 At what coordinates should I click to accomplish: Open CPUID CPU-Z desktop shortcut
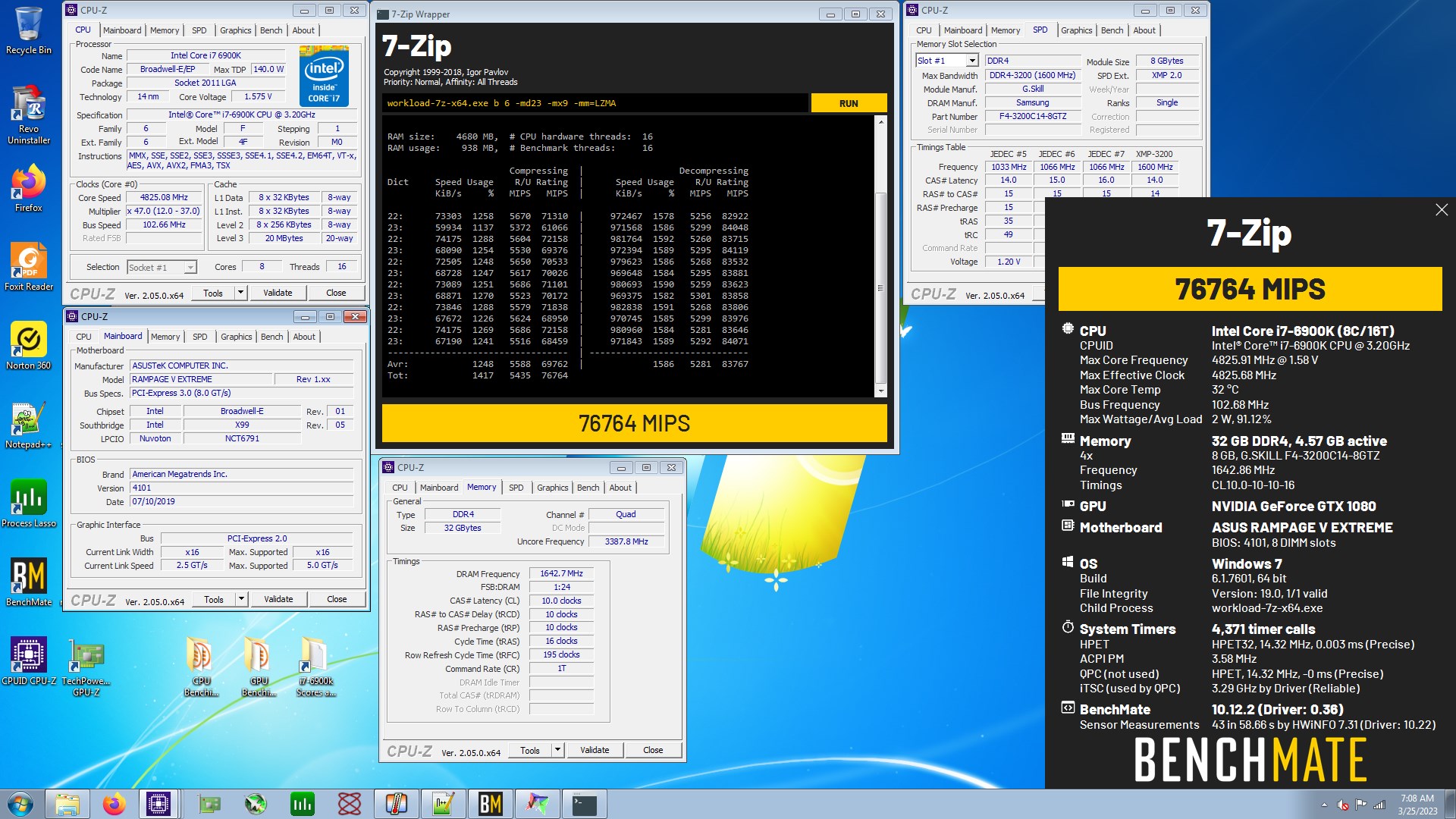click(x=28, y=661)
